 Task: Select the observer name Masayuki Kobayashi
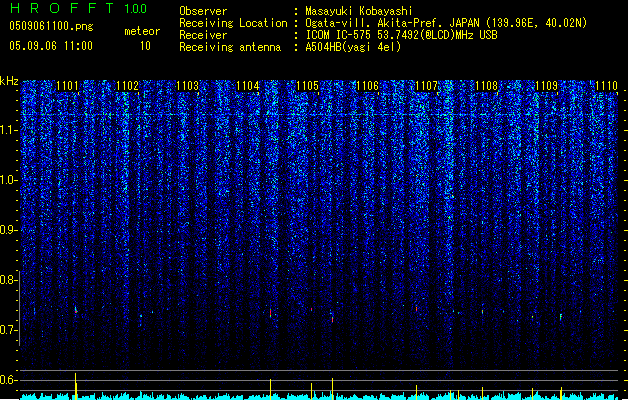[x=358, y=11]
